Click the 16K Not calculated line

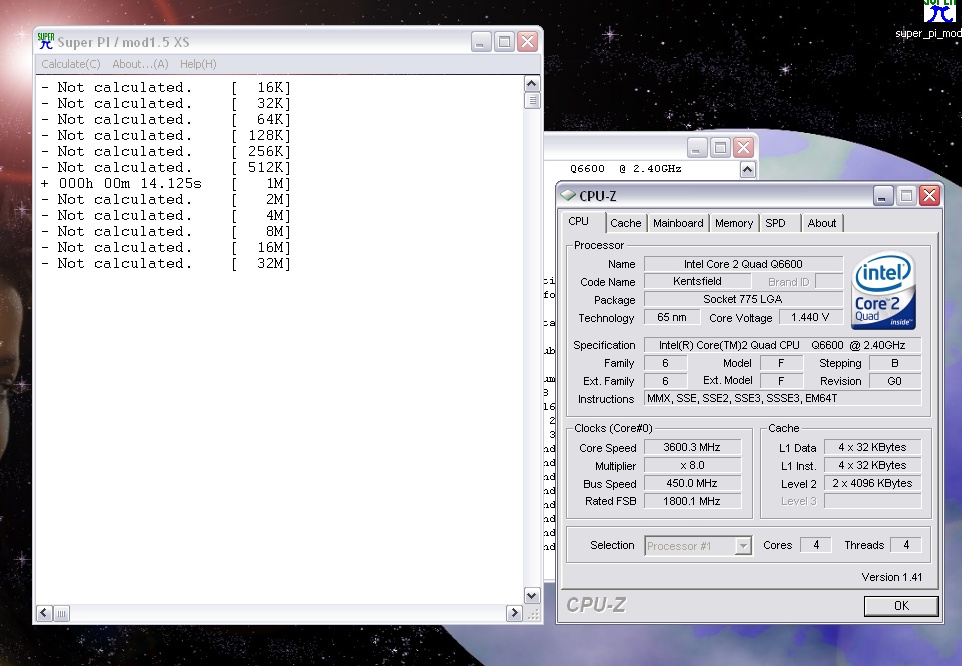click(x=166, y=88)
